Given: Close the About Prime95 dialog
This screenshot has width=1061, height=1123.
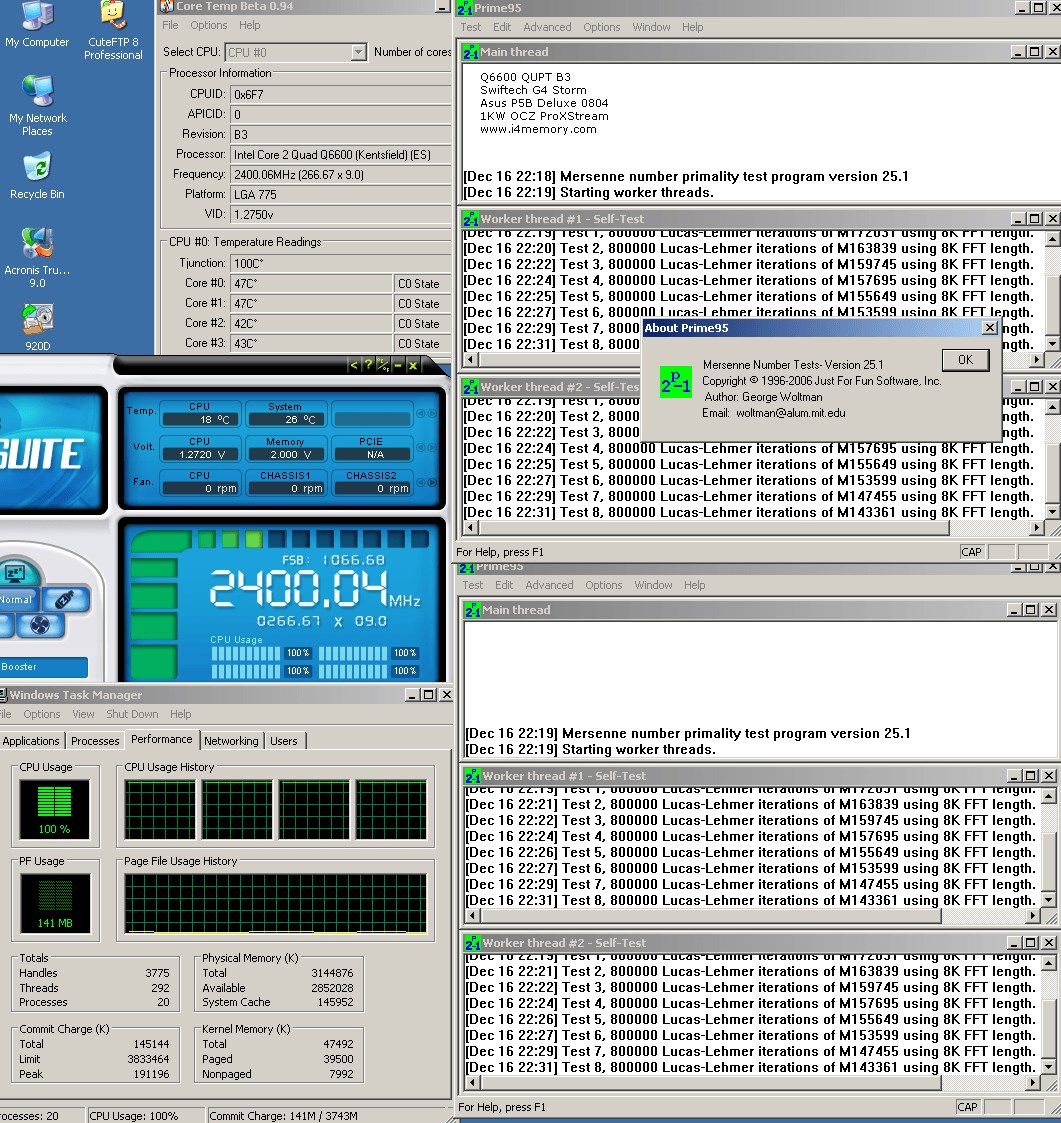Looking at the screenshot, I should 989,327.
